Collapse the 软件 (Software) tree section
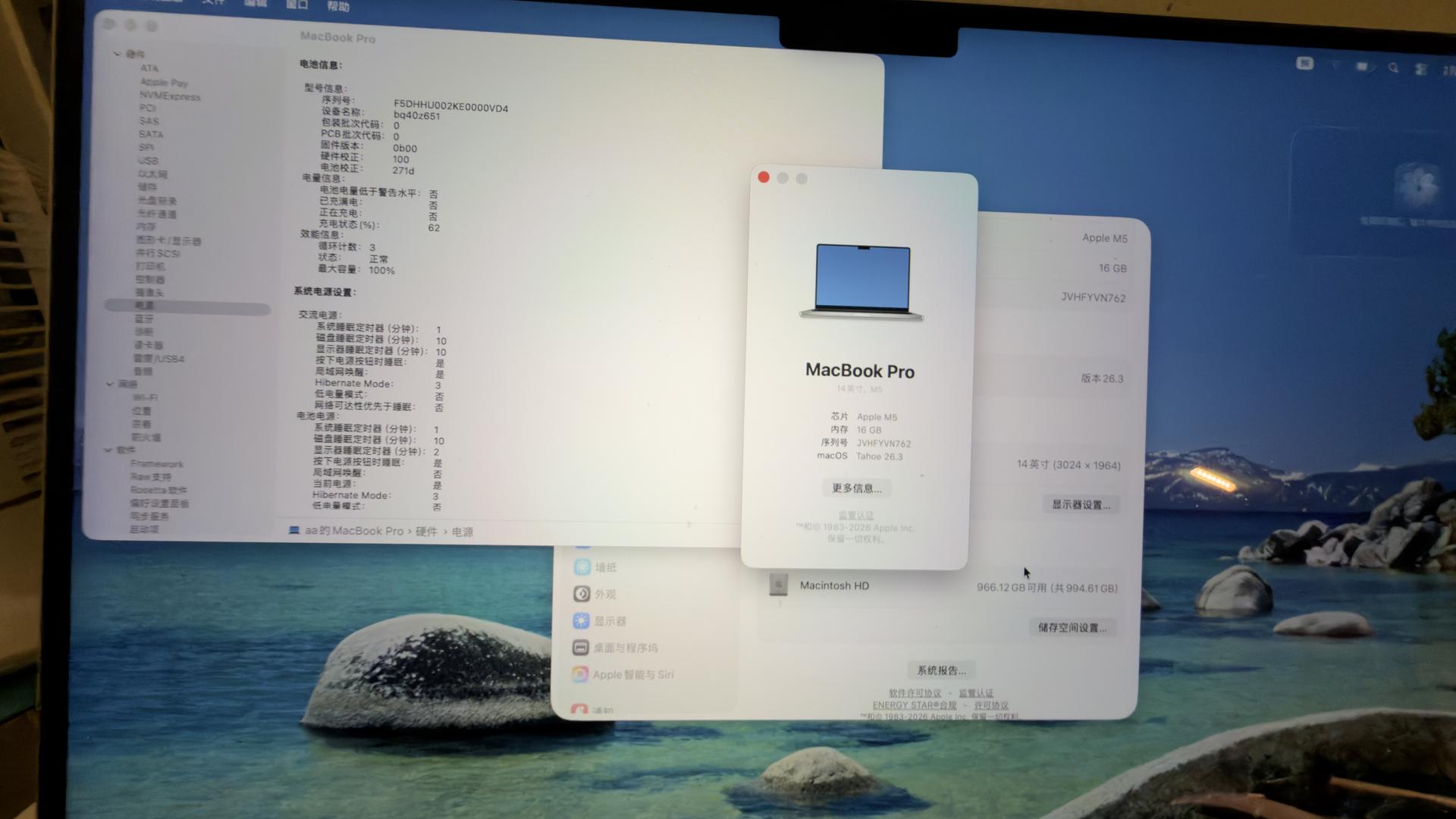The width and height of the screenshot is (1456, 819). [108, 450]
